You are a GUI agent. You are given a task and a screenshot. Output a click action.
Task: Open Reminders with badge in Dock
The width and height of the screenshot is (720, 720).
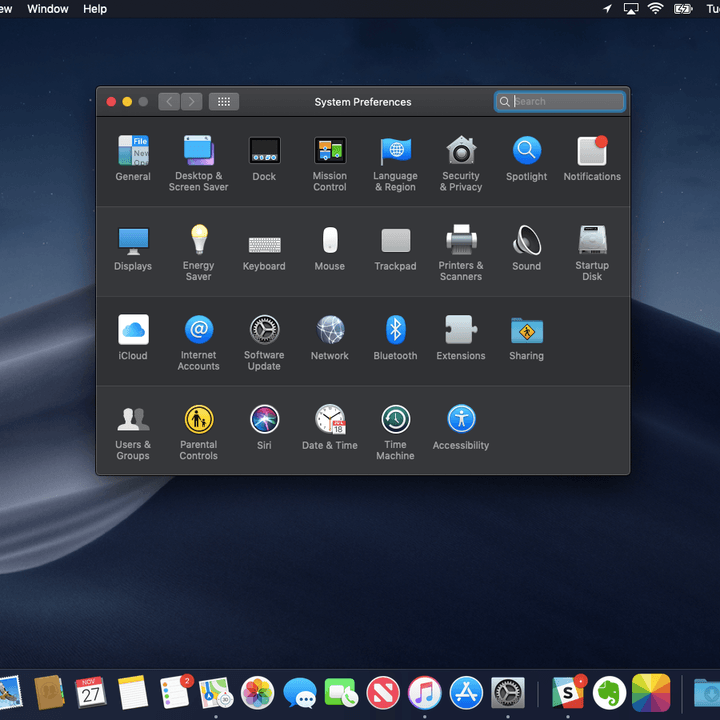pos(176,692)
